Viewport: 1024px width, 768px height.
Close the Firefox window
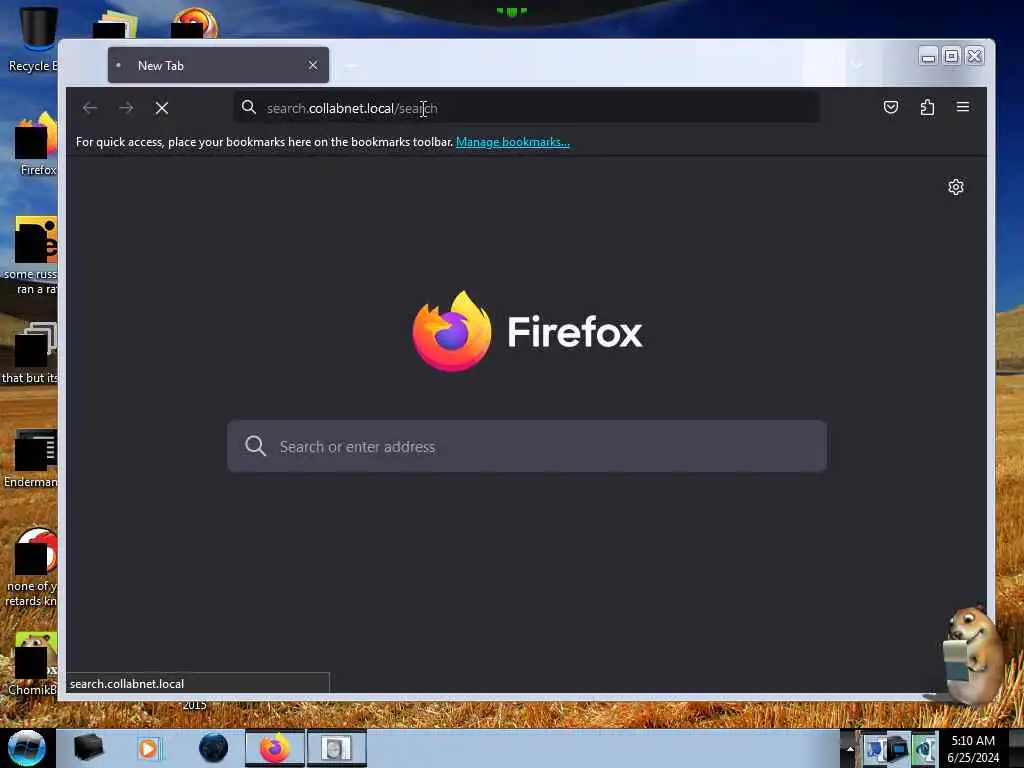[974, 57]
